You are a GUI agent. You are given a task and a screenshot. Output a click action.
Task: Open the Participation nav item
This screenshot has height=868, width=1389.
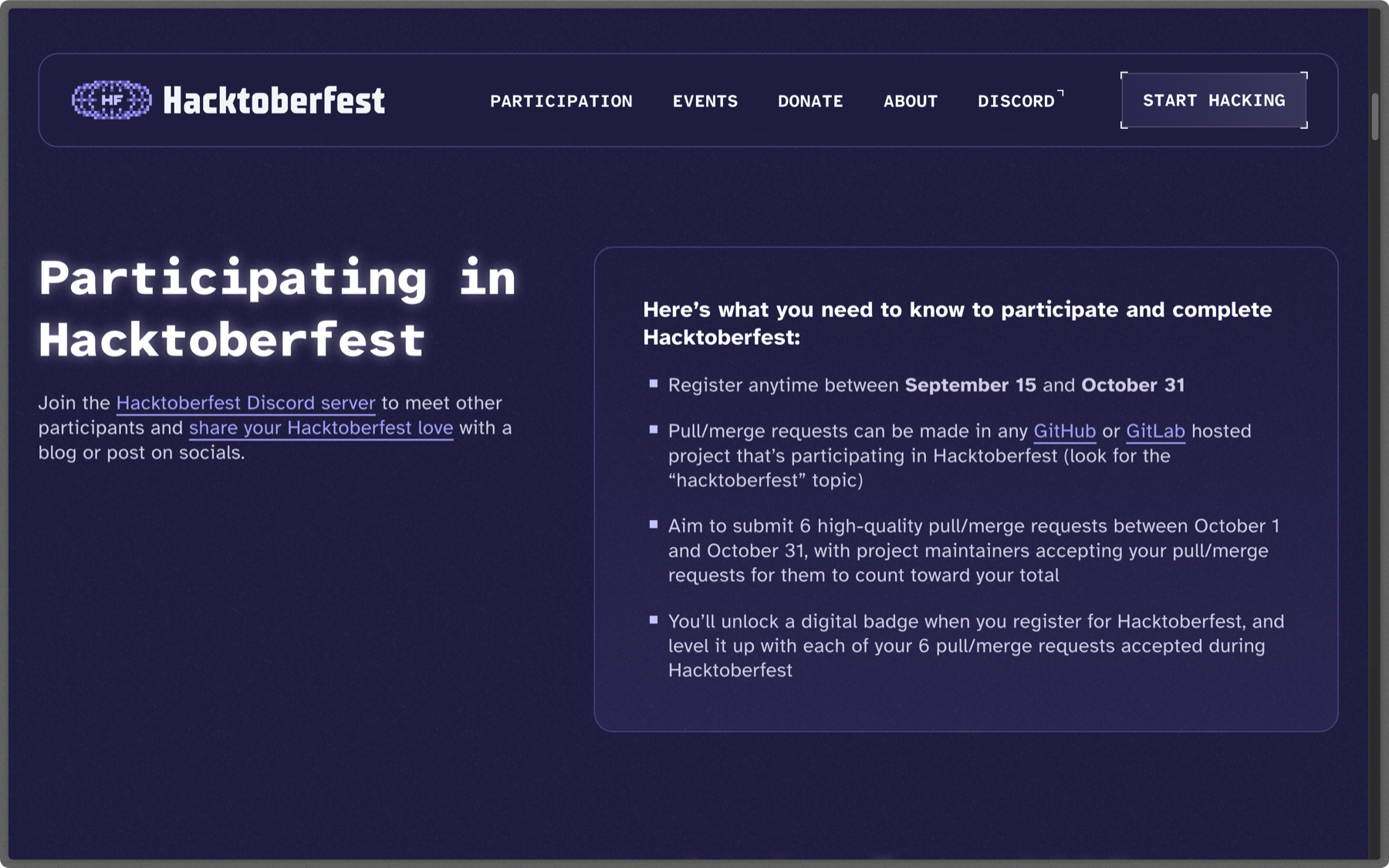(x=561, y=101)
